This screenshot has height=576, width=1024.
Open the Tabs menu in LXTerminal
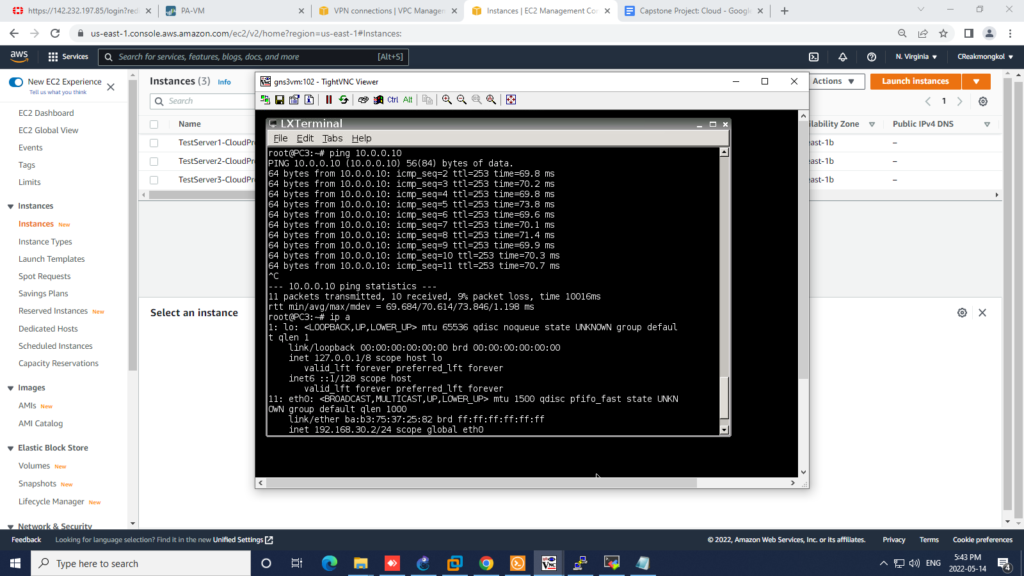[x=332, y=138]
